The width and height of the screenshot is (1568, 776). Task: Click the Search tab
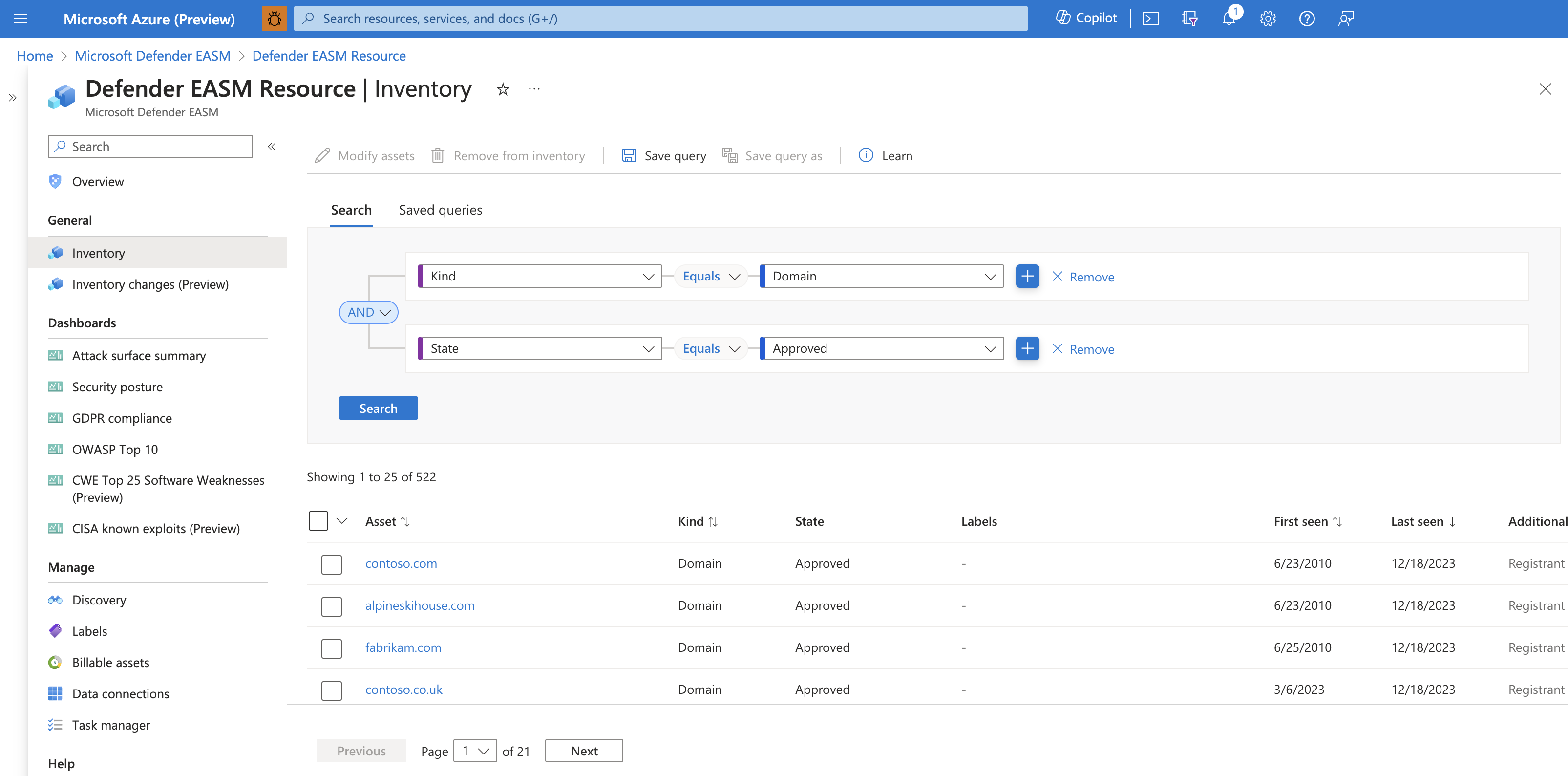coord(351,210)
